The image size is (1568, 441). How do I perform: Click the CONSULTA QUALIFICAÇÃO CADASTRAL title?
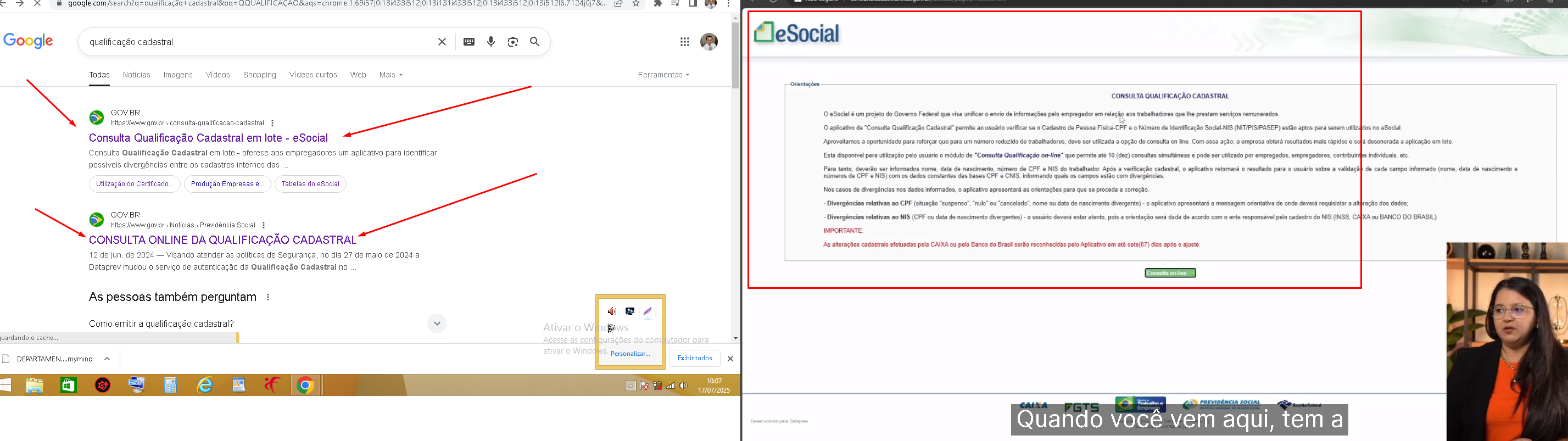coord(1170,96)
